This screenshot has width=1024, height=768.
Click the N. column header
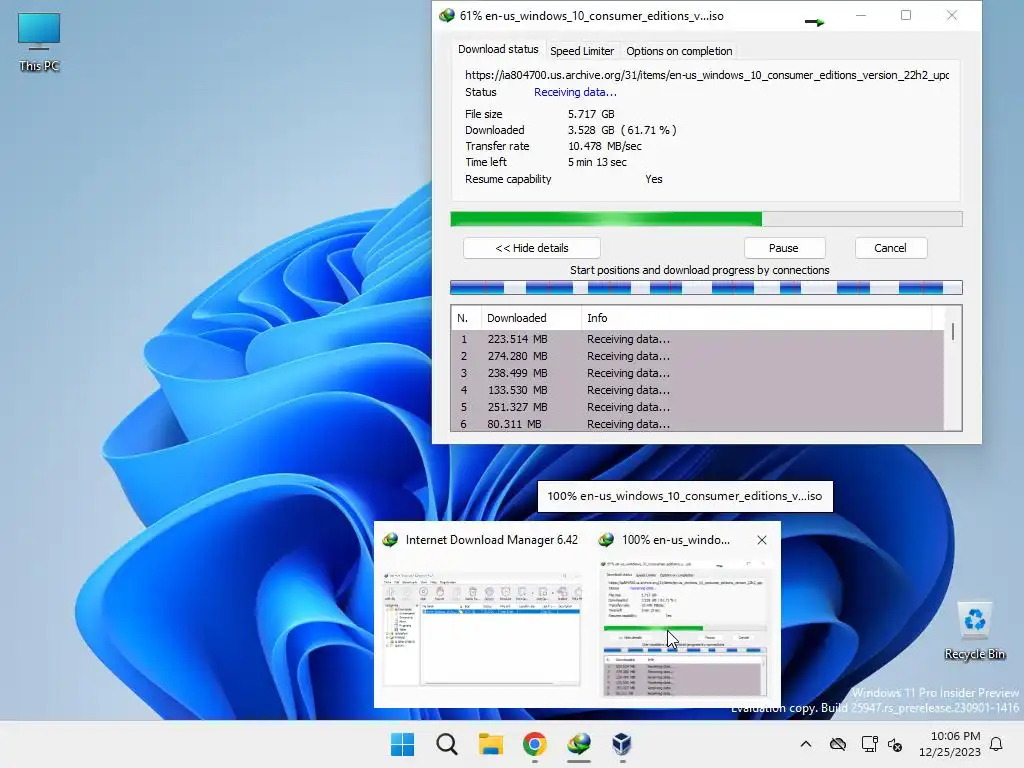pyautogui.click(x=466, y=318)
